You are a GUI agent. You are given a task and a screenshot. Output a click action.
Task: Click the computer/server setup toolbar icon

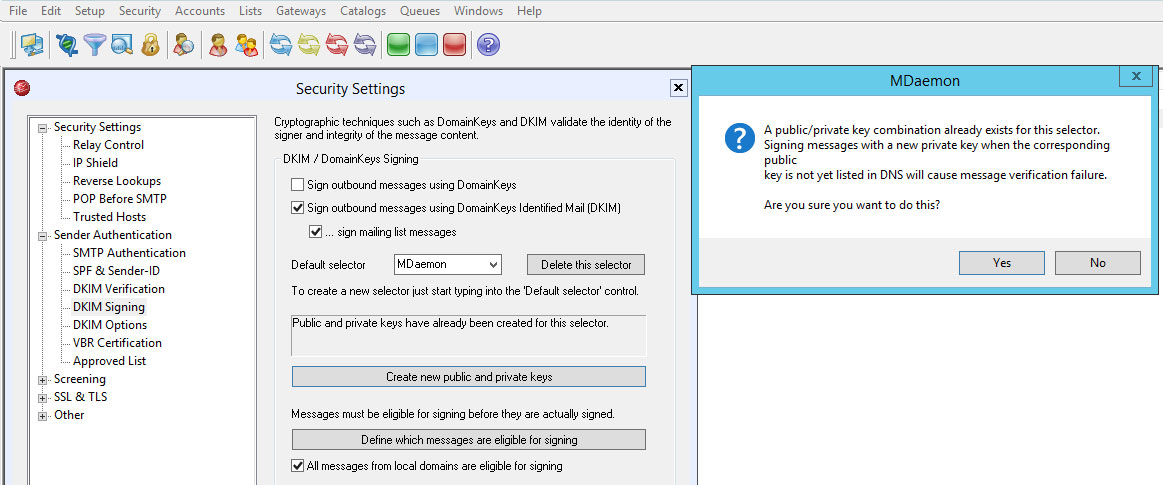32,45
